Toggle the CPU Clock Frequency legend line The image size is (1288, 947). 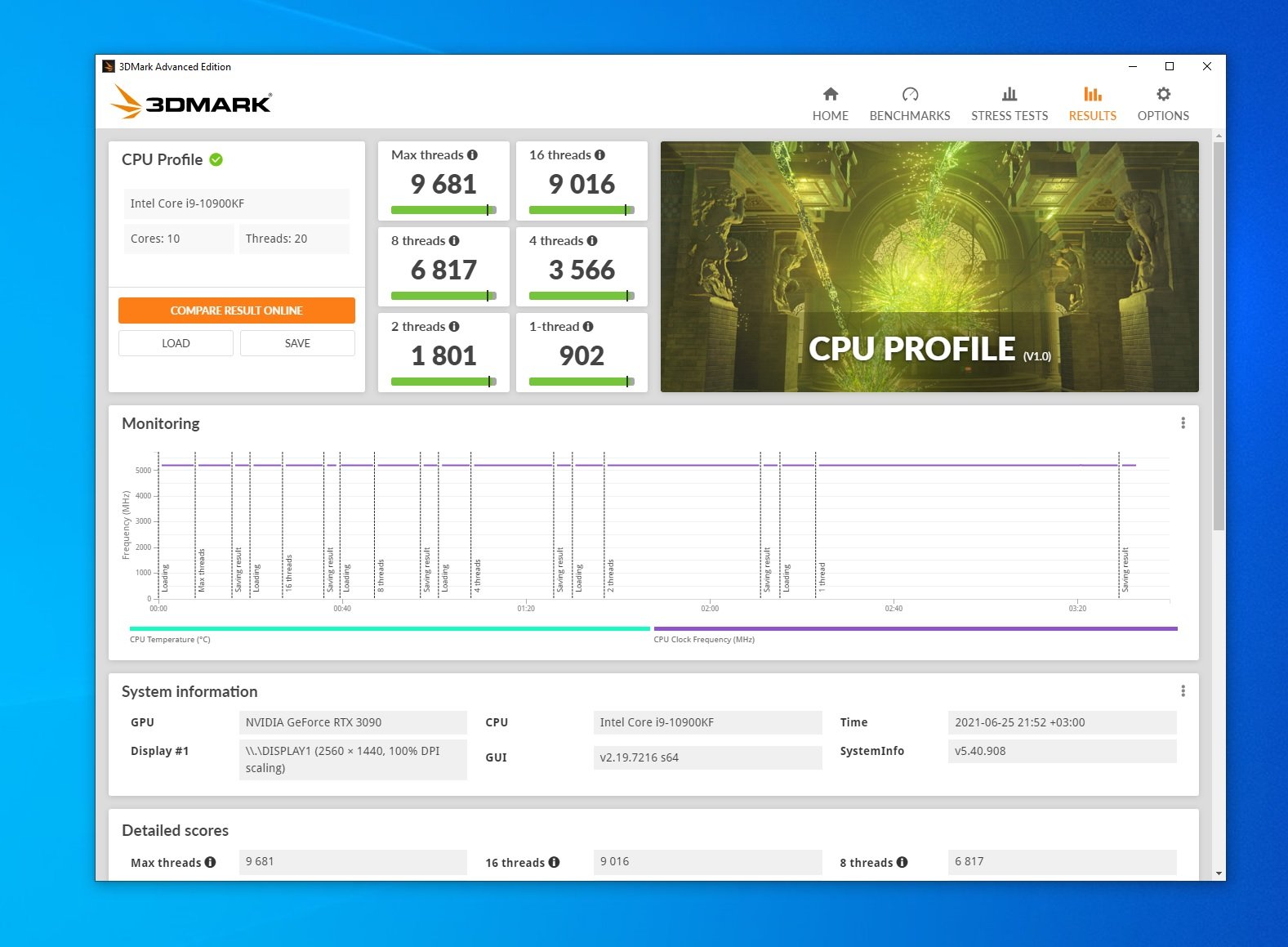click(916, 628)
